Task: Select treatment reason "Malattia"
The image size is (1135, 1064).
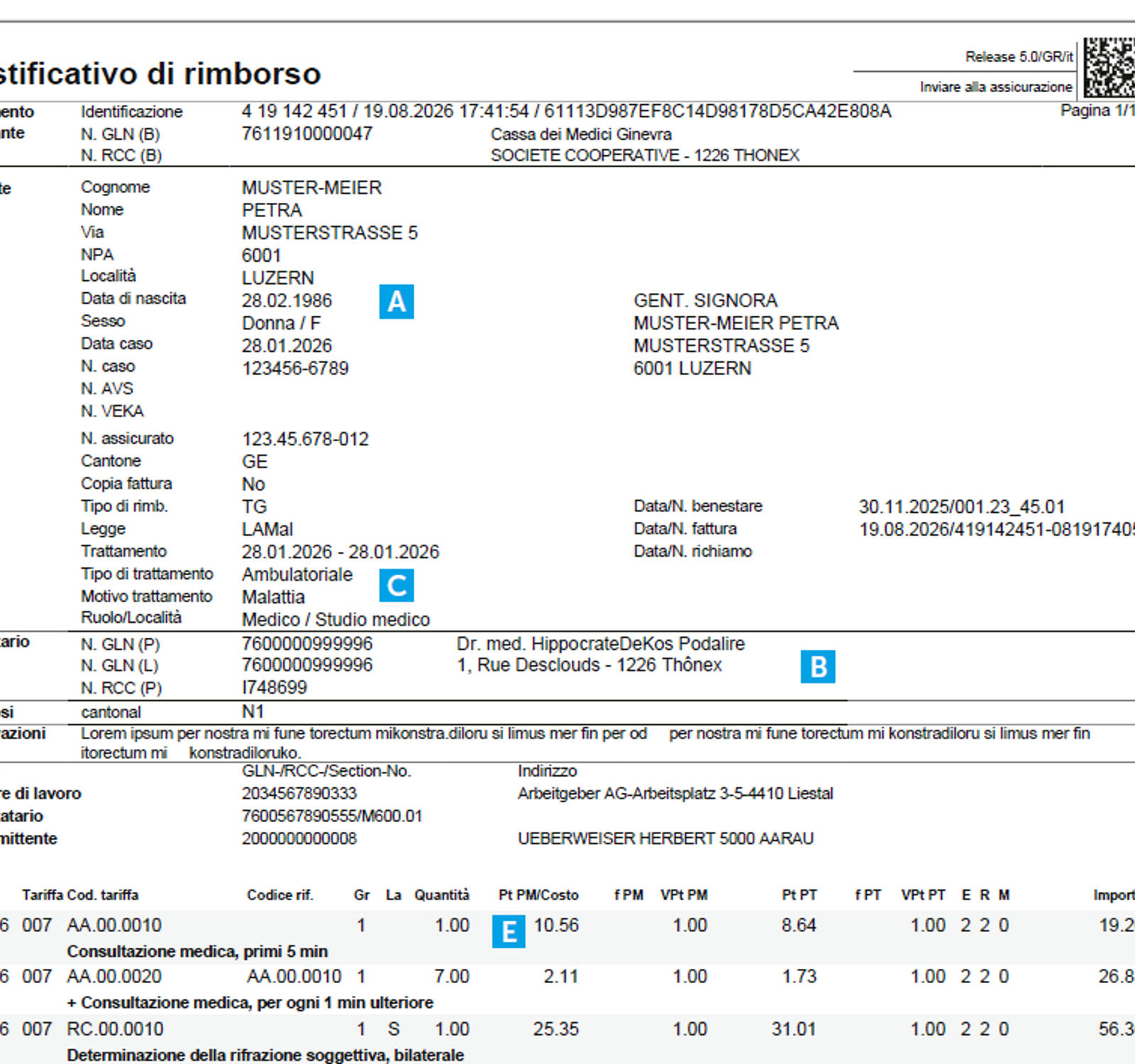Action: [273, 597]
